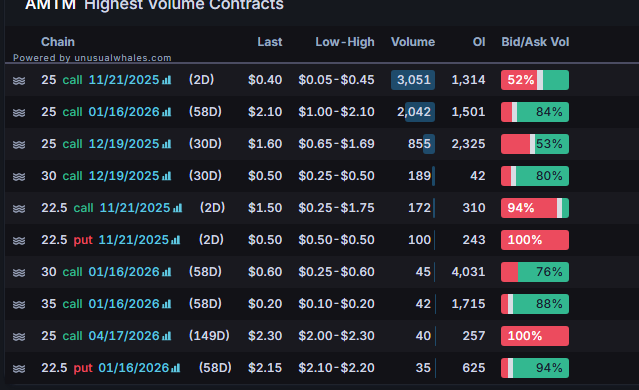639x390 pixels.
Task: Click the 88% bid/ask volume bar
Action: tap(535, 304)
